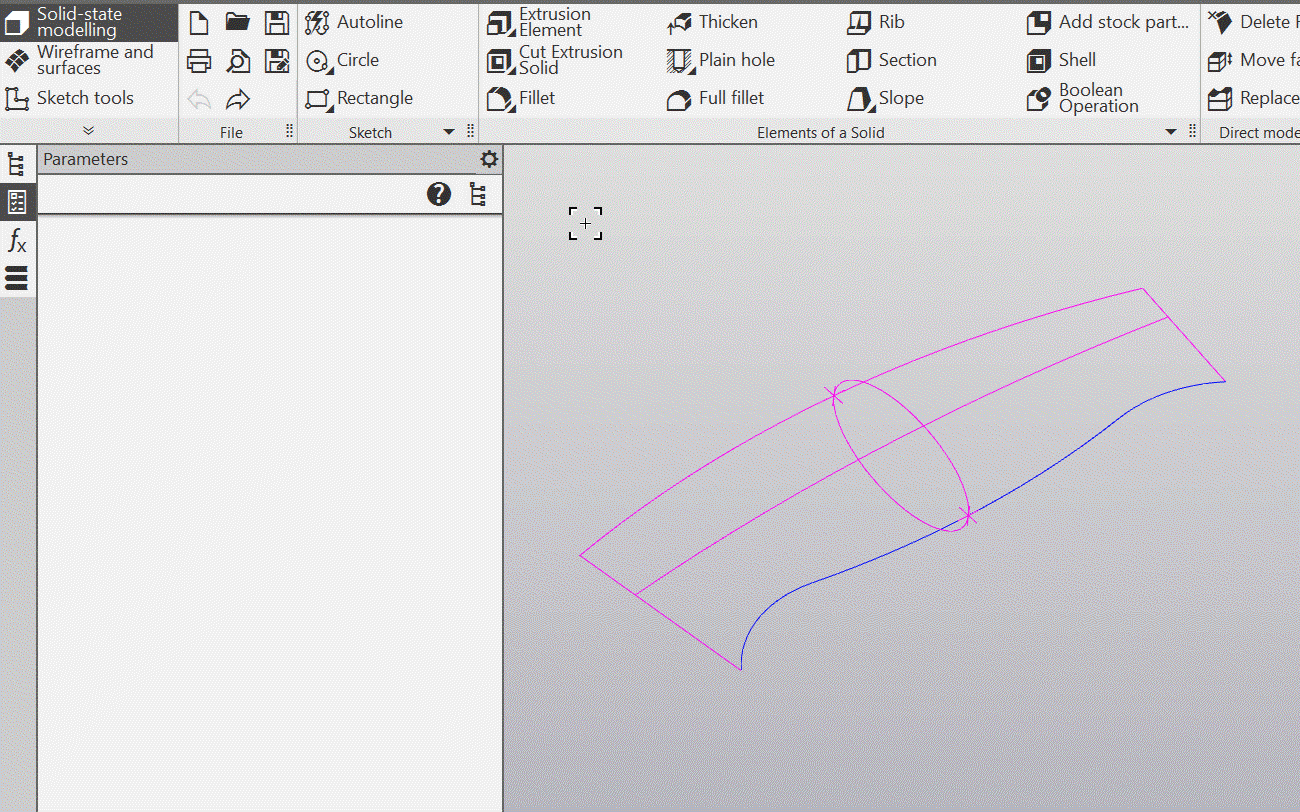Expand the Sketch group dropdown arrow
Viewport: 1300px width, 812px height.
point(448,132)
